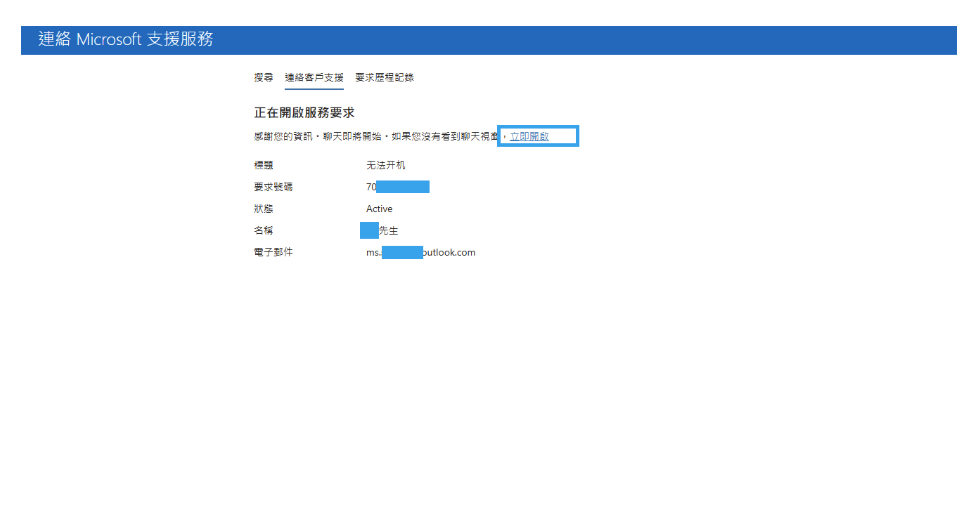Viewport: 975px width, 517px height.
Task: Click the Active status value
Action: [379, 208]
